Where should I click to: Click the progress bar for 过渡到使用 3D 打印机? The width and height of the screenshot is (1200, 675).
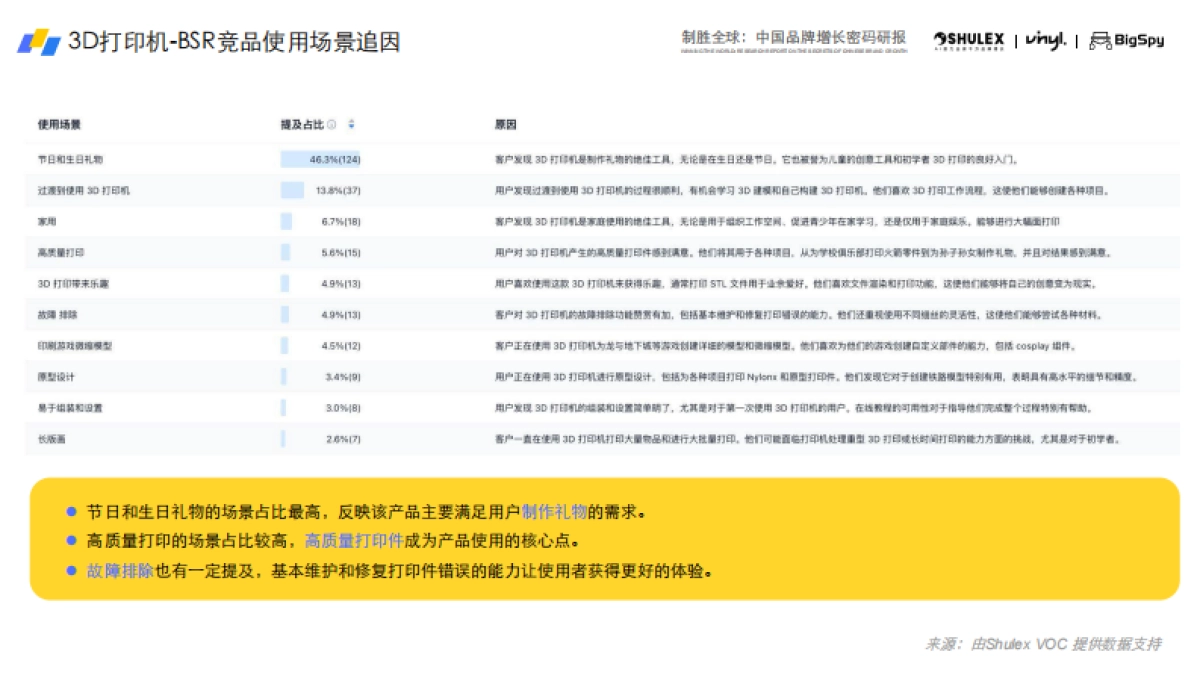click(293, 190)
